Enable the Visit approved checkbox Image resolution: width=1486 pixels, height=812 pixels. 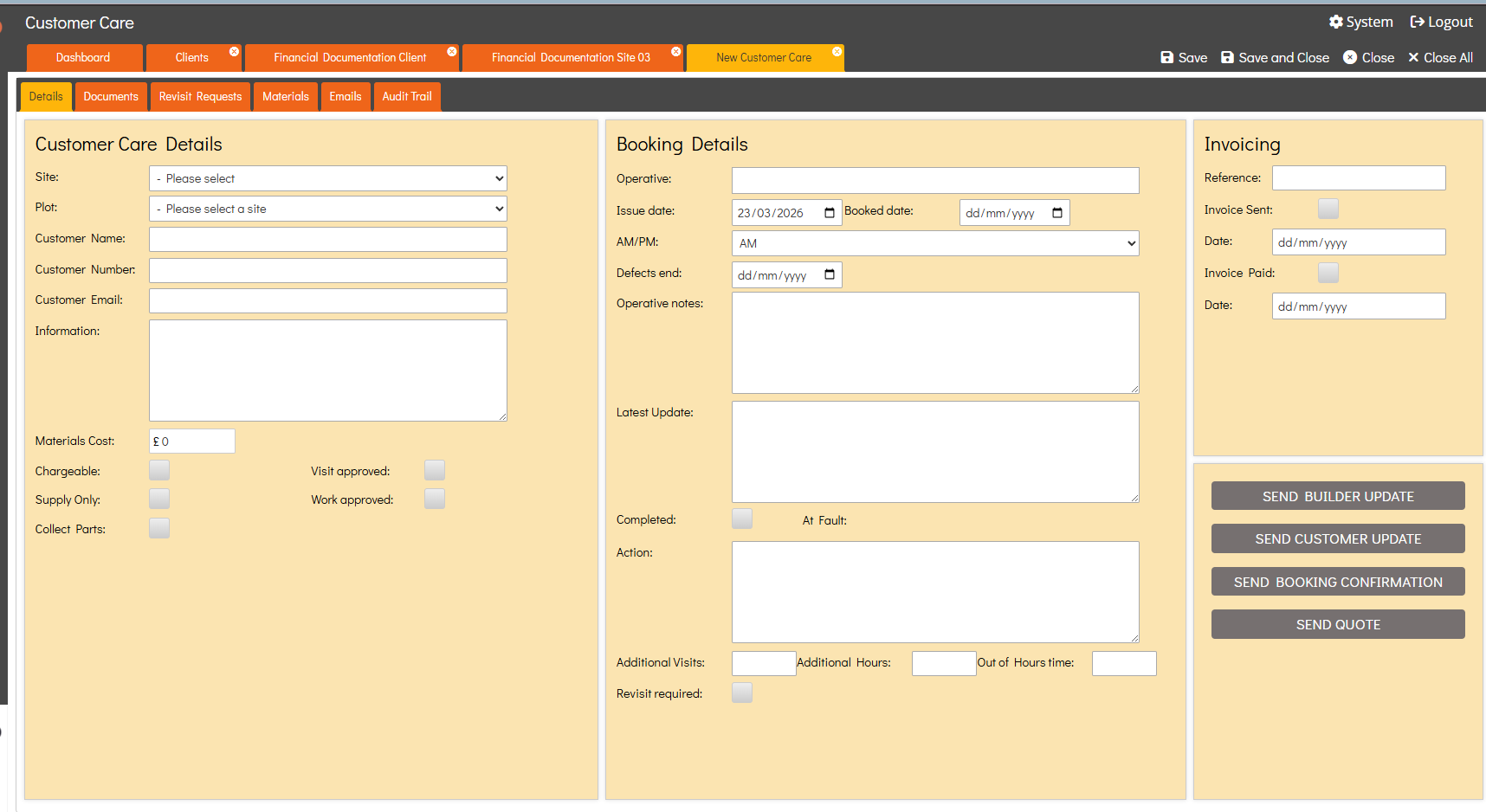(x=435, y=470)
